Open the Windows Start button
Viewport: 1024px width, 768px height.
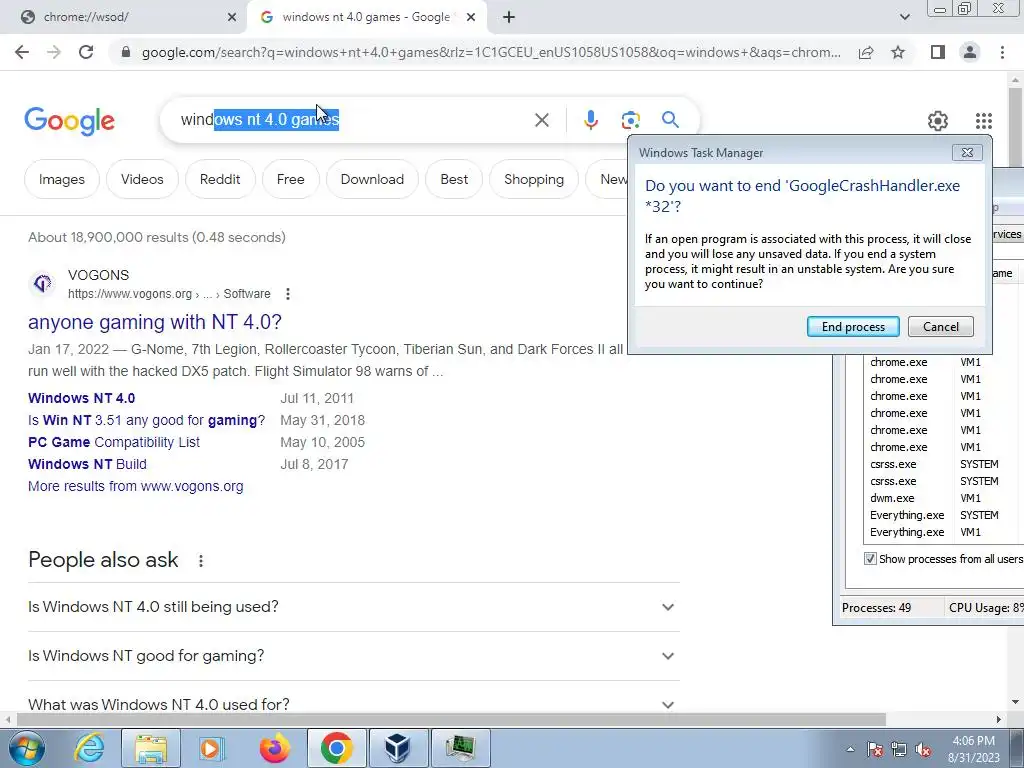point(25,748)
